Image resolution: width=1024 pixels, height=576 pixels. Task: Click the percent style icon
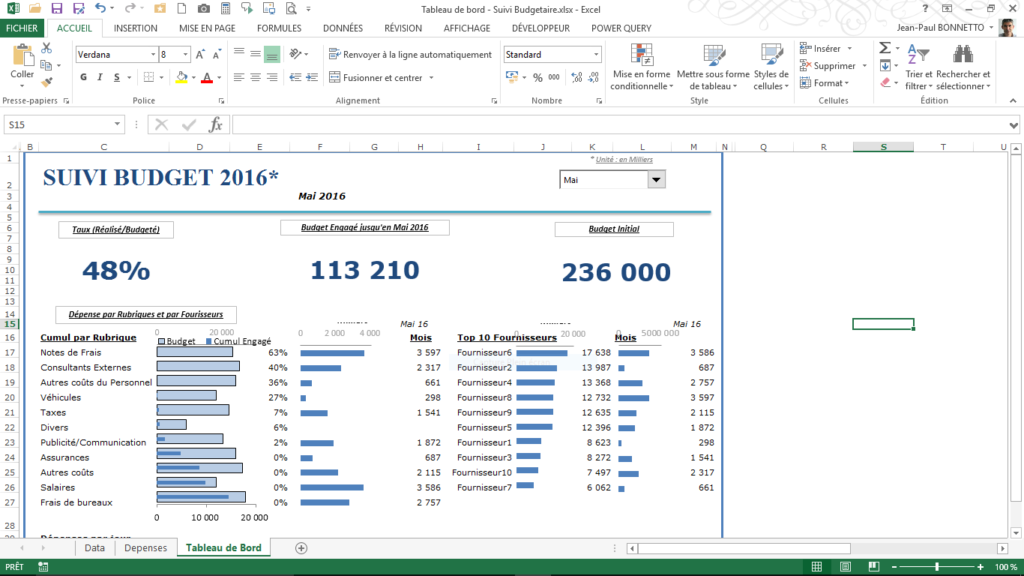[x=538, y=77]
